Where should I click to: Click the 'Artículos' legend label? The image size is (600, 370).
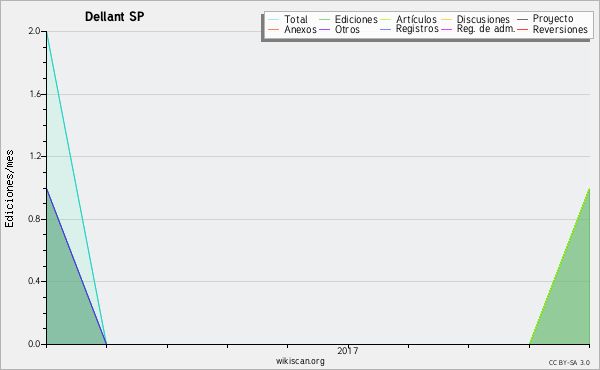[x=416, y=19]
